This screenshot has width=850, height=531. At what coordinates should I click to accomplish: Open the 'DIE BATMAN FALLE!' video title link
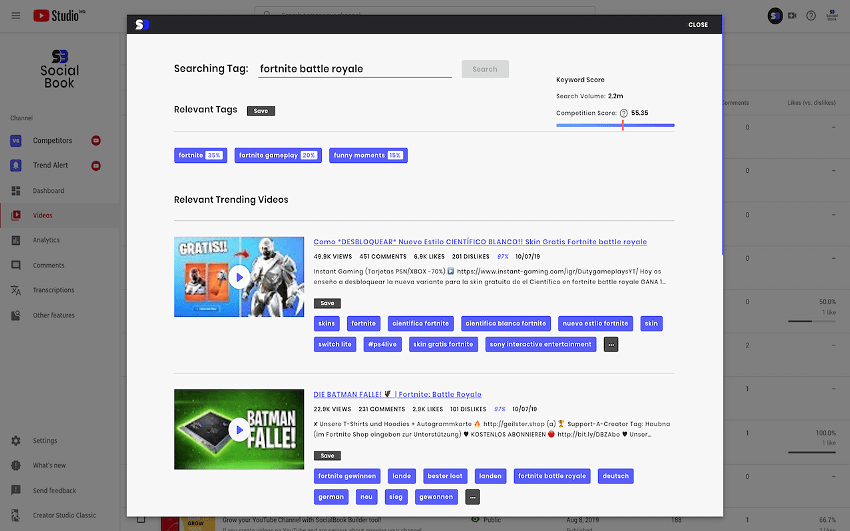[x=397, y=394]
